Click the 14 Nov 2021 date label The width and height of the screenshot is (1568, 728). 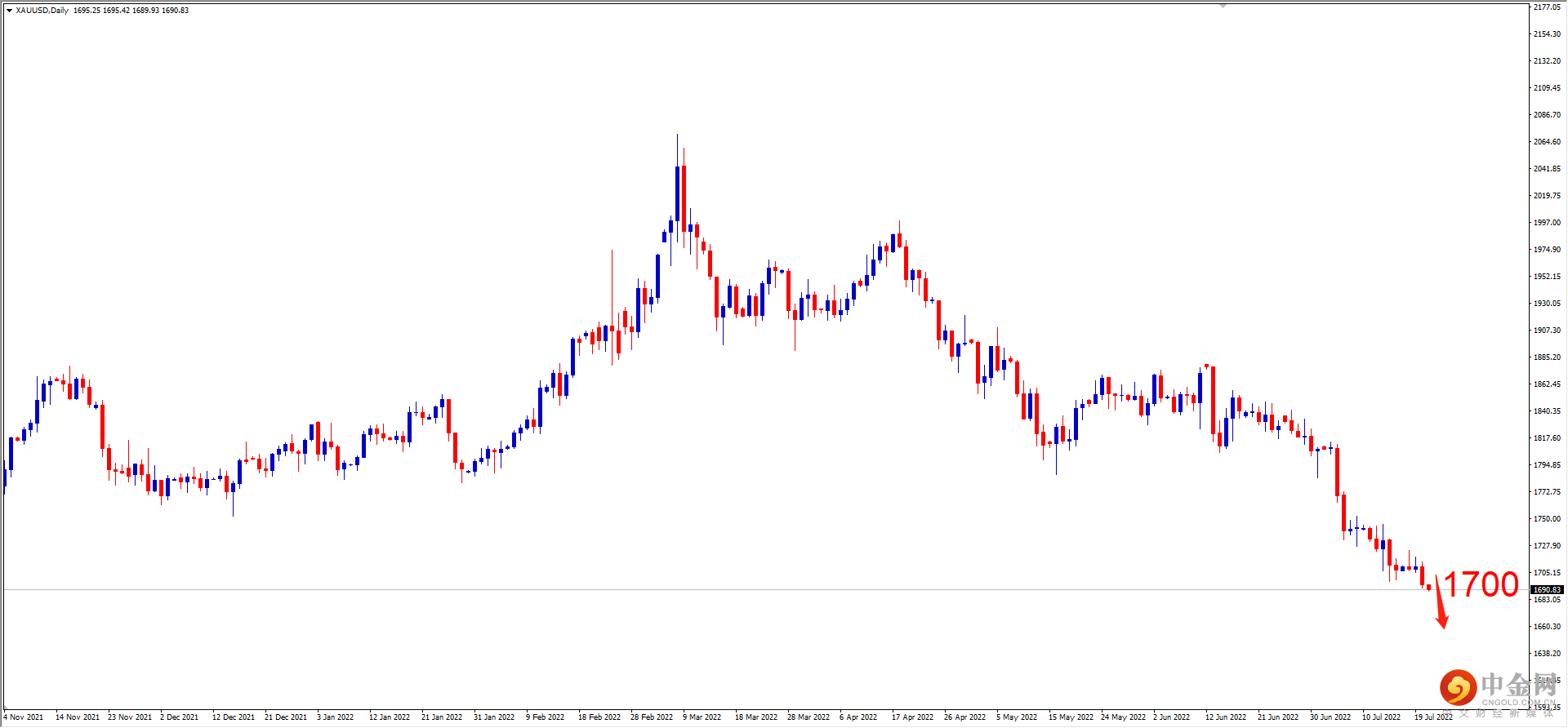point(78,717)
